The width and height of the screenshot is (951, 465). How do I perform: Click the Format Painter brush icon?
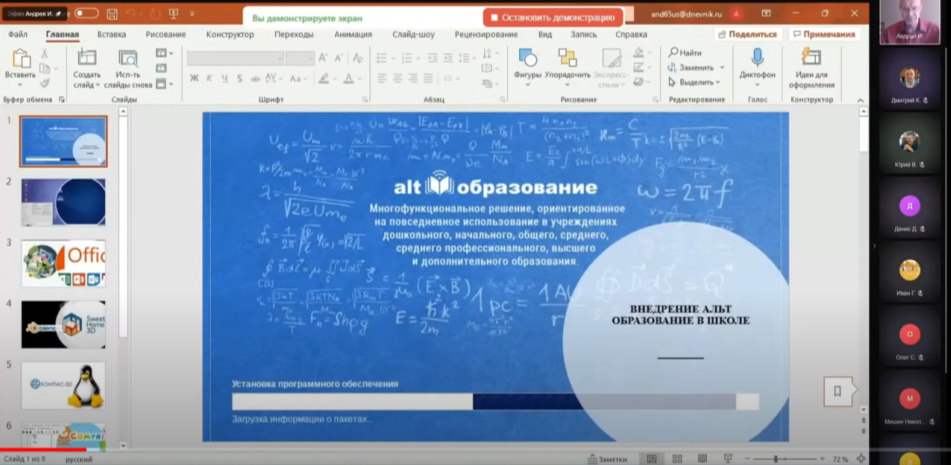[44, 82]
